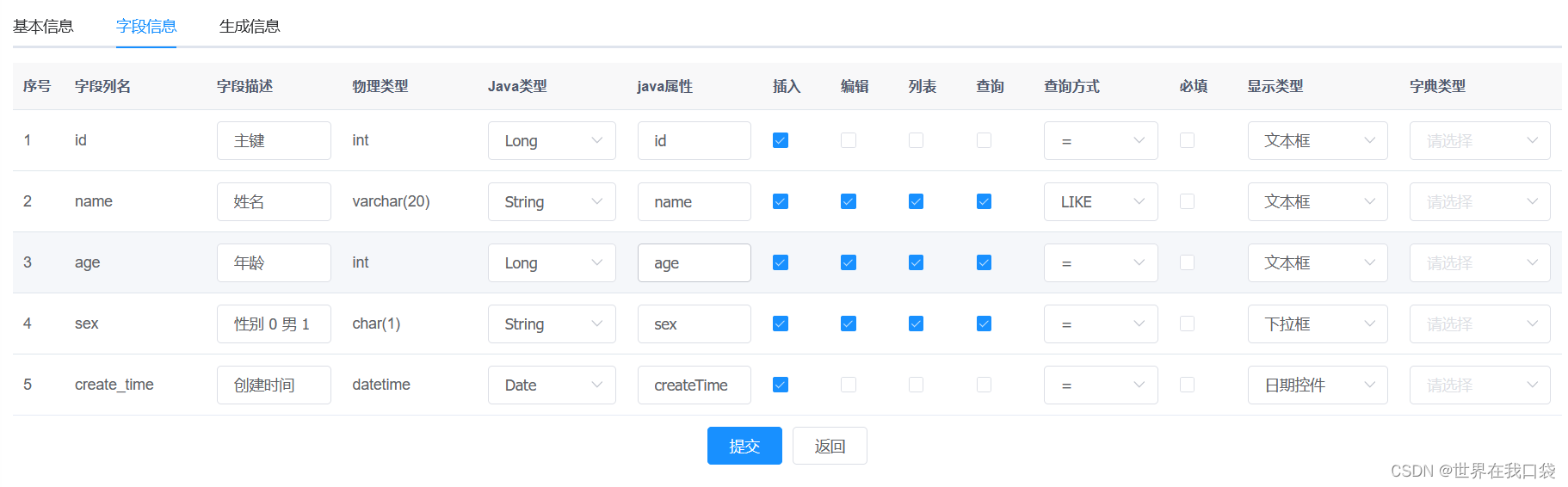This screenshot has width=1568, height=487.
Task: Toggle 必填 checkbox for create_time row
Action: click(x=1188, y=385)
